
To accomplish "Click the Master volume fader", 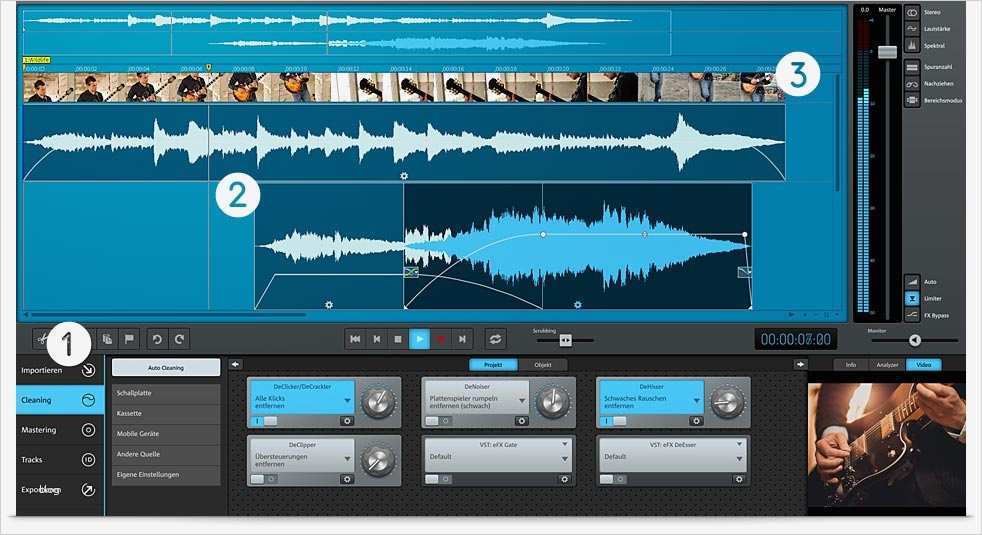I will pos(887,52).
